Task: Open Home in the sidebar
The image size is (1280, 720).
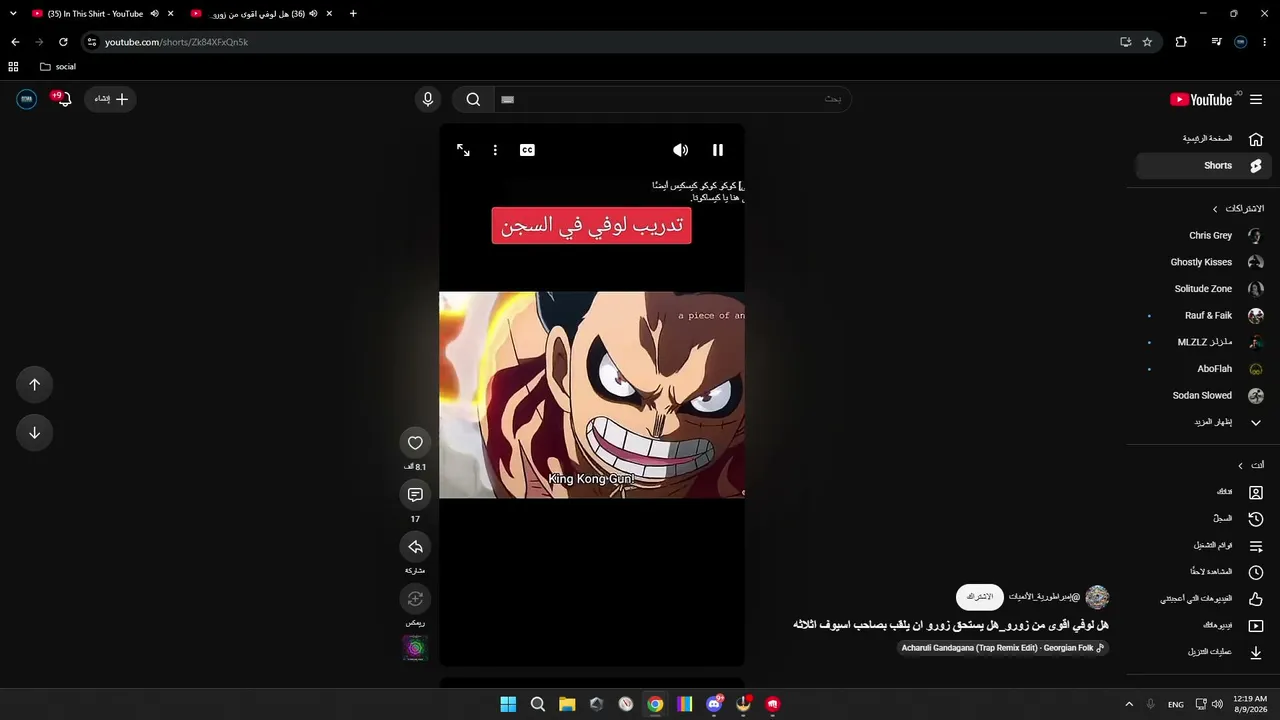Action: (x=1204, y=139)
